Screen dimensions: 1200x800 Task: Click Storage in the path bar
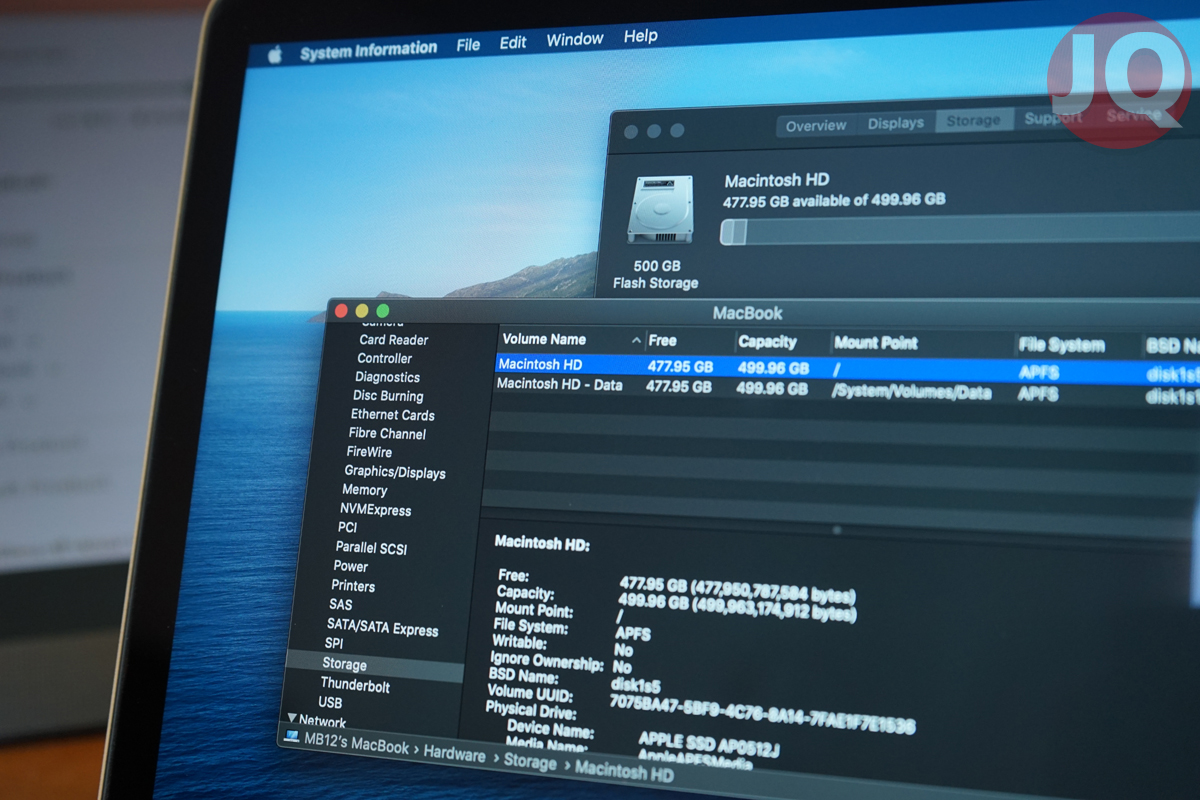pyautogui.click(x=530, y=763)
